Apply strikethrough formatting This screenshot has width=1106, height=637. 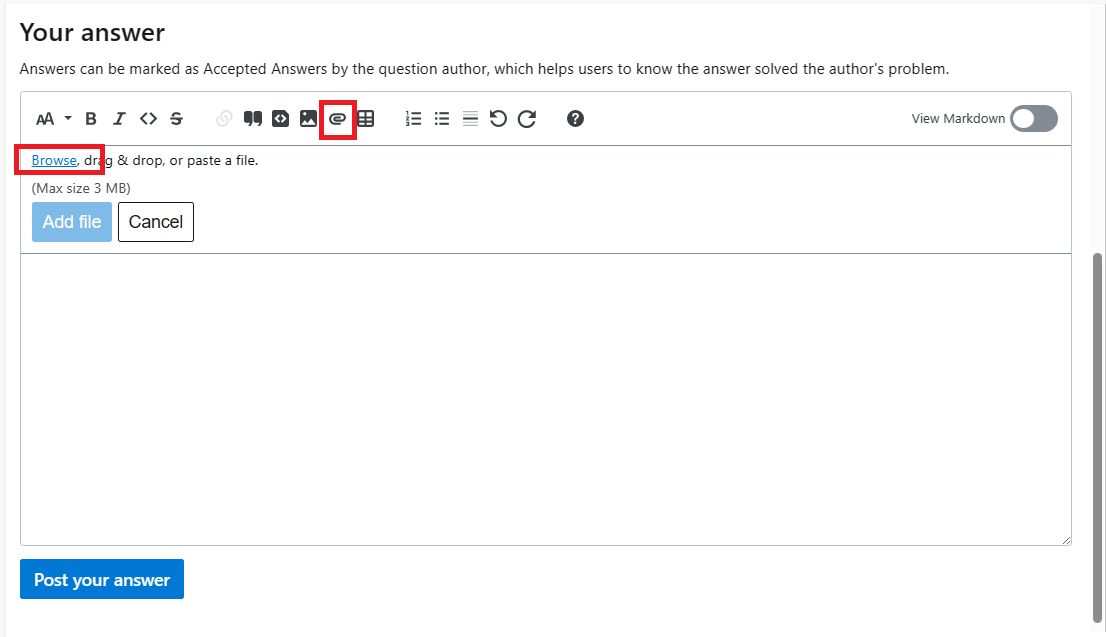pos(177,118)
